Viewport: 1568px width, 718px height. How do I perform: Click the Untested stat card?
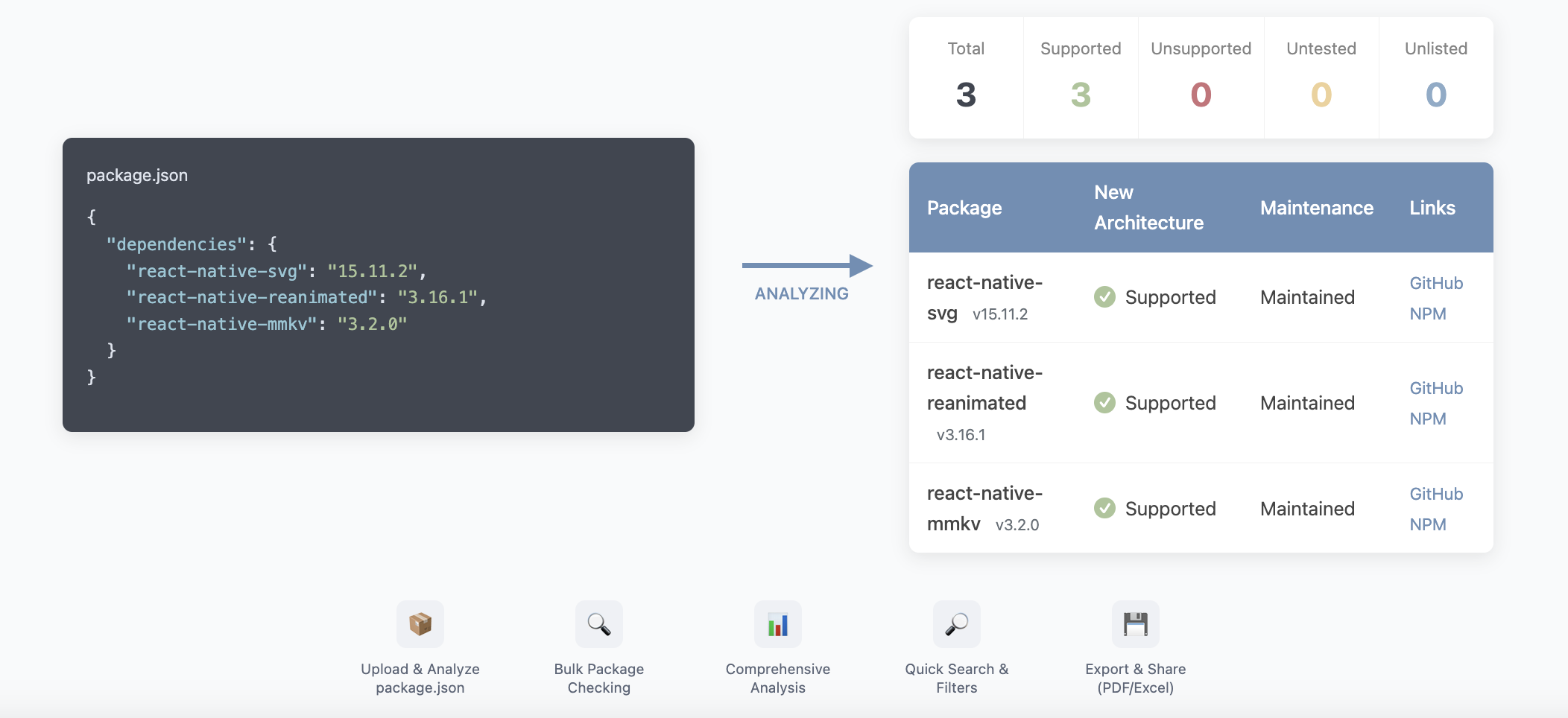1321,78
